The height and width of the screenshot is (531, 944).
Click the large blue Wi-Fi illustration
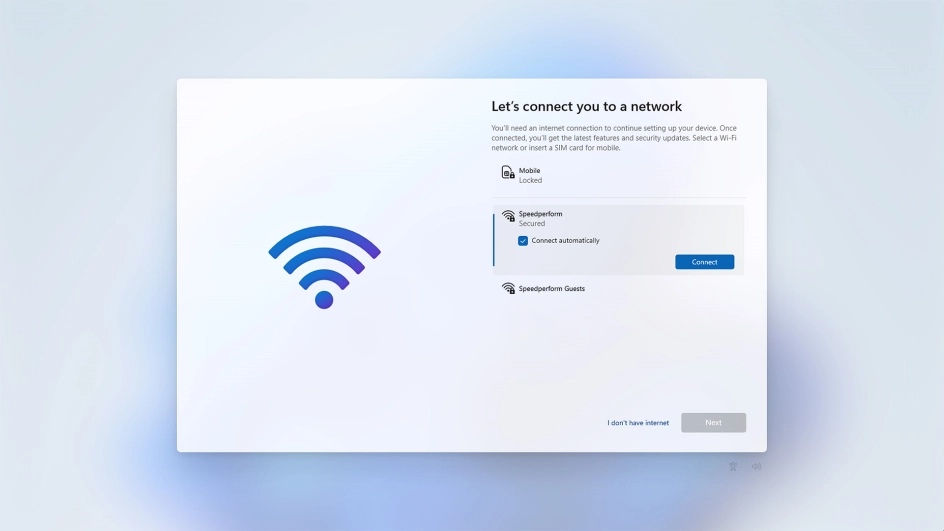click(324, 267)
